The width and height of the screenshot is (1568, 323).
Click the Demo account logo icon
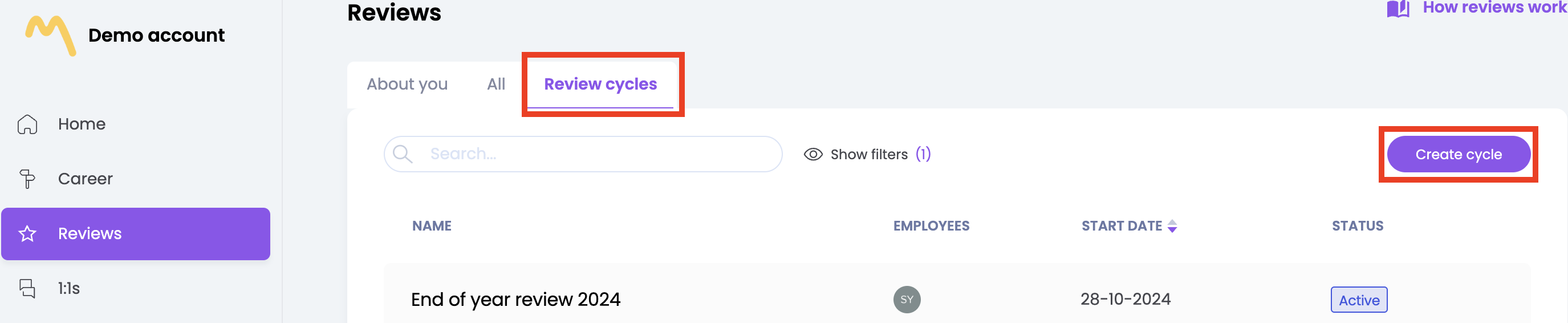click(x=51, y=35)
